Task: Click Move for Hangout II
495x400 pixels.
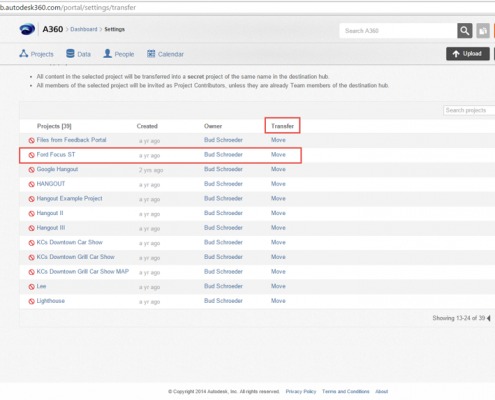Action: click(x=278, y=213)
